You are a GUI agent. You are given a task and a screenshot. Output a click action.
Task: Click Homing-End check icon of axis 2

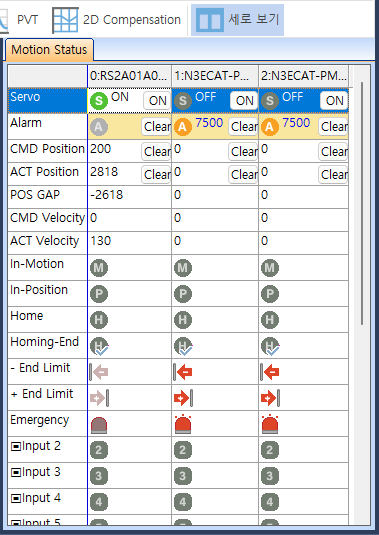tap(270, 347)
